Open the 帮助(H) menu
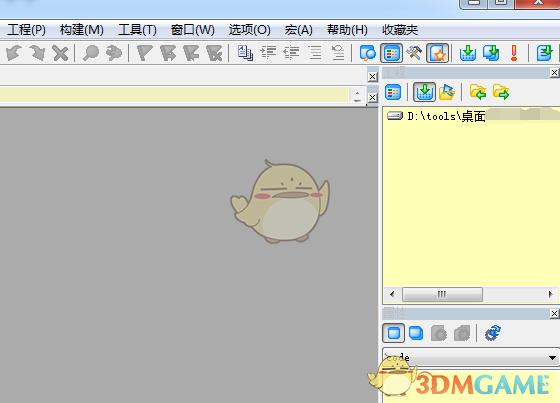Viewport: 560px width, 403px height. [347, 30]
